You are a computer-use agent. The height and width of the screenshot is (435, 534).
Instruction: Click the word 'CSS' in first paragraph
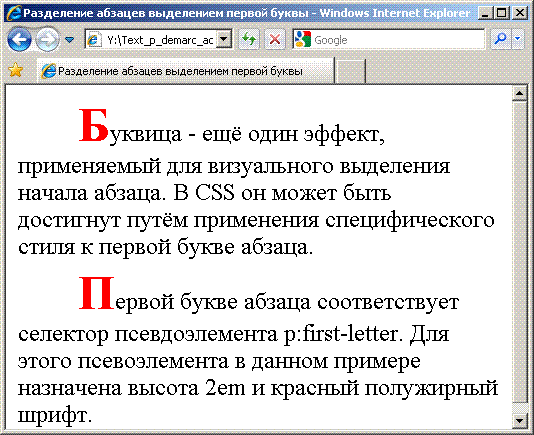click(215, 193)
